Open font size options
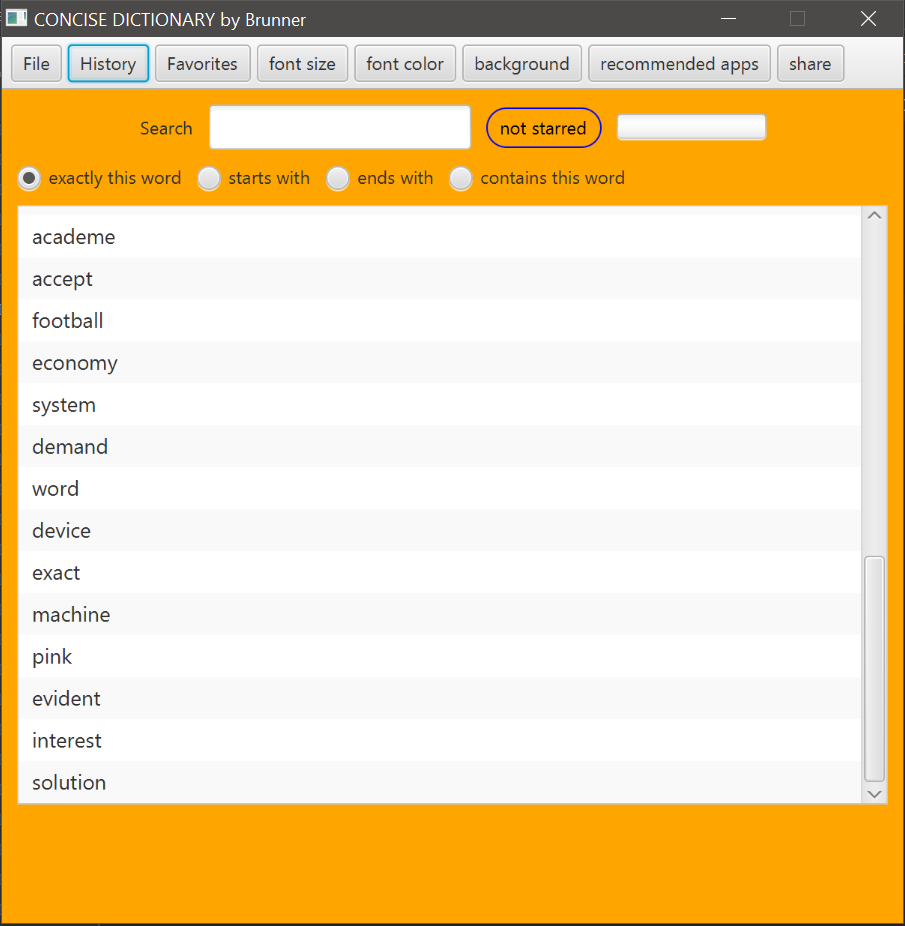This screenshot has width=905, height=926. pyautogui.click(x=302, y=63)
